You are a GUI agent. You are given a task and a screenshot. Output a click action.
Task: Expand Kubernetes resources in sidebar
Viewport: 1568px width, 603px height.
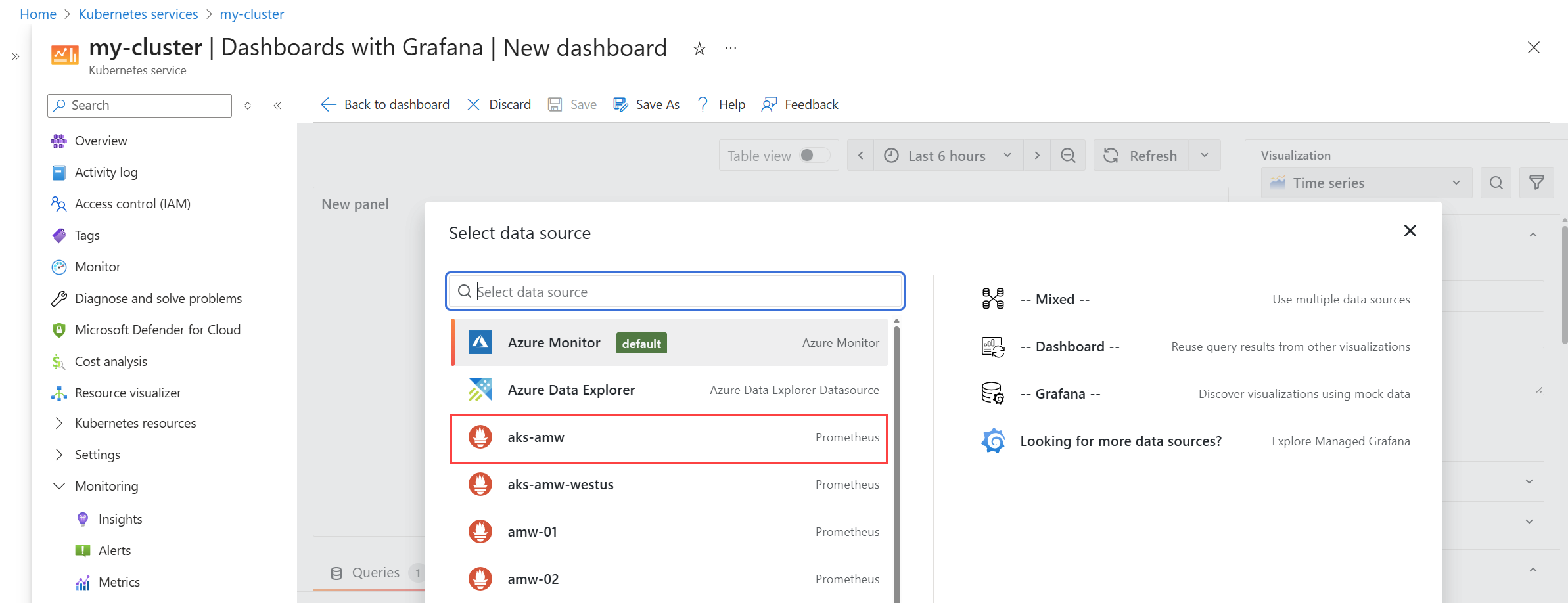tap(59, 423)
